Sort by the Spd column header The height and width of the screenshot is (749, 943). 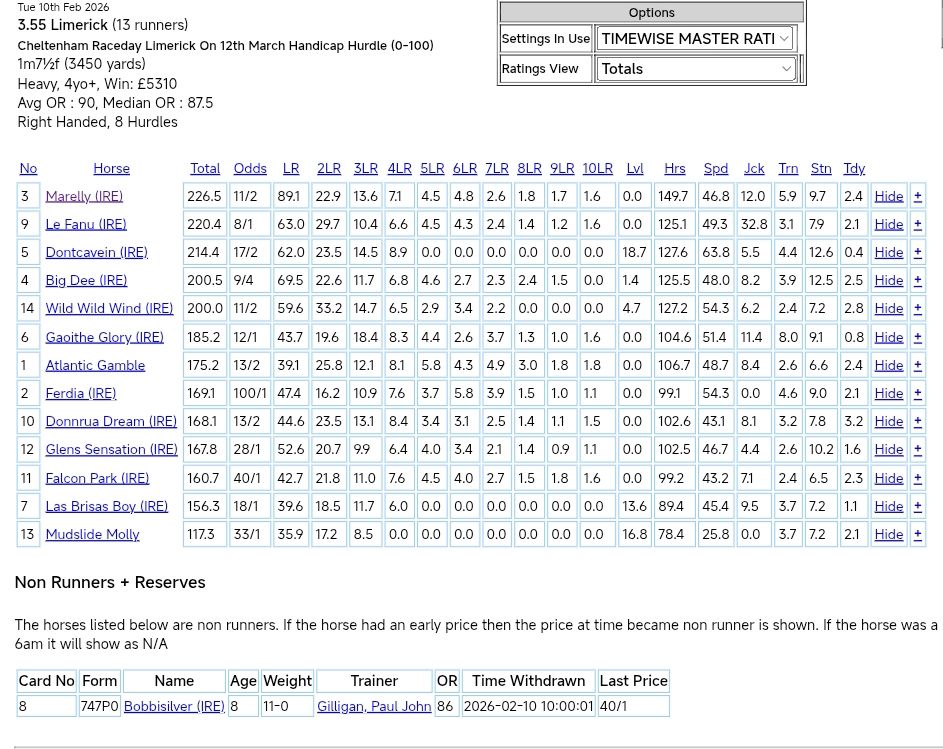click(x=715, y=168)
